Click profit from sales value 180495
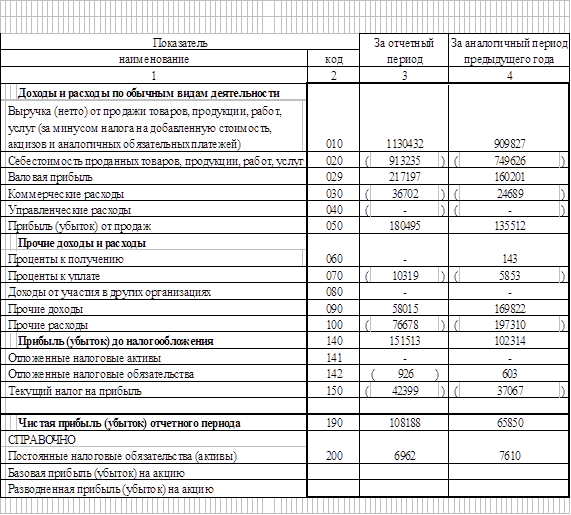Screen dimensions: 571x515 pyautogui.click(x=404, y=226)
